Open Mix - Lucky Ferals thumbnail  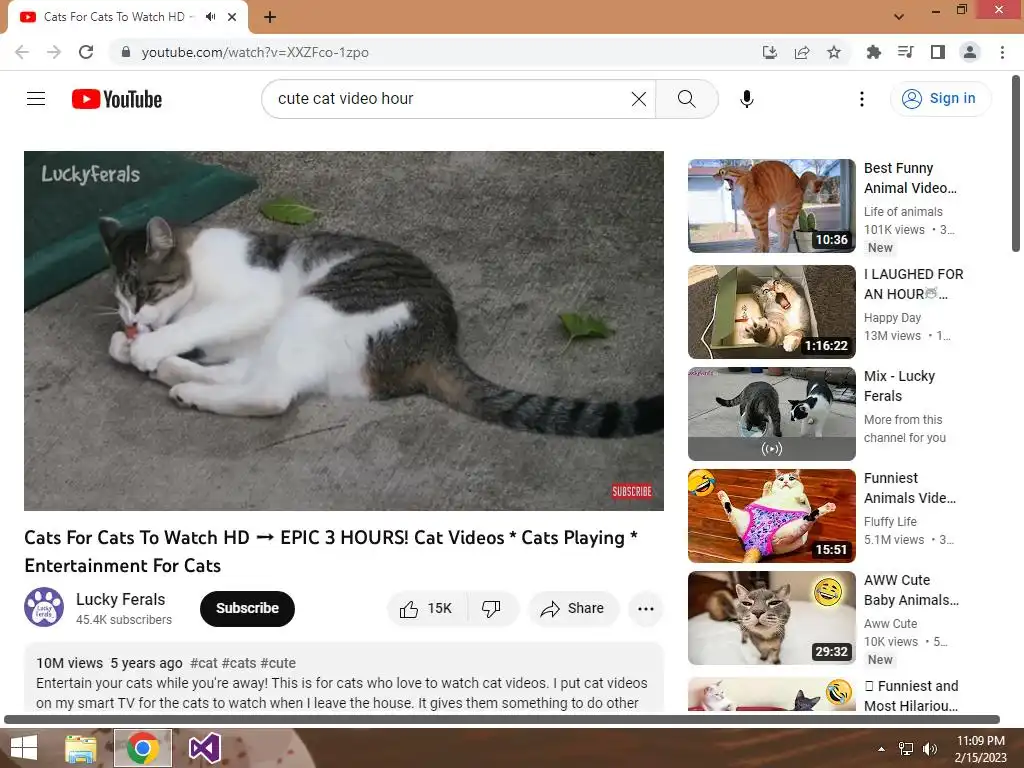click(x=771, y=413)
